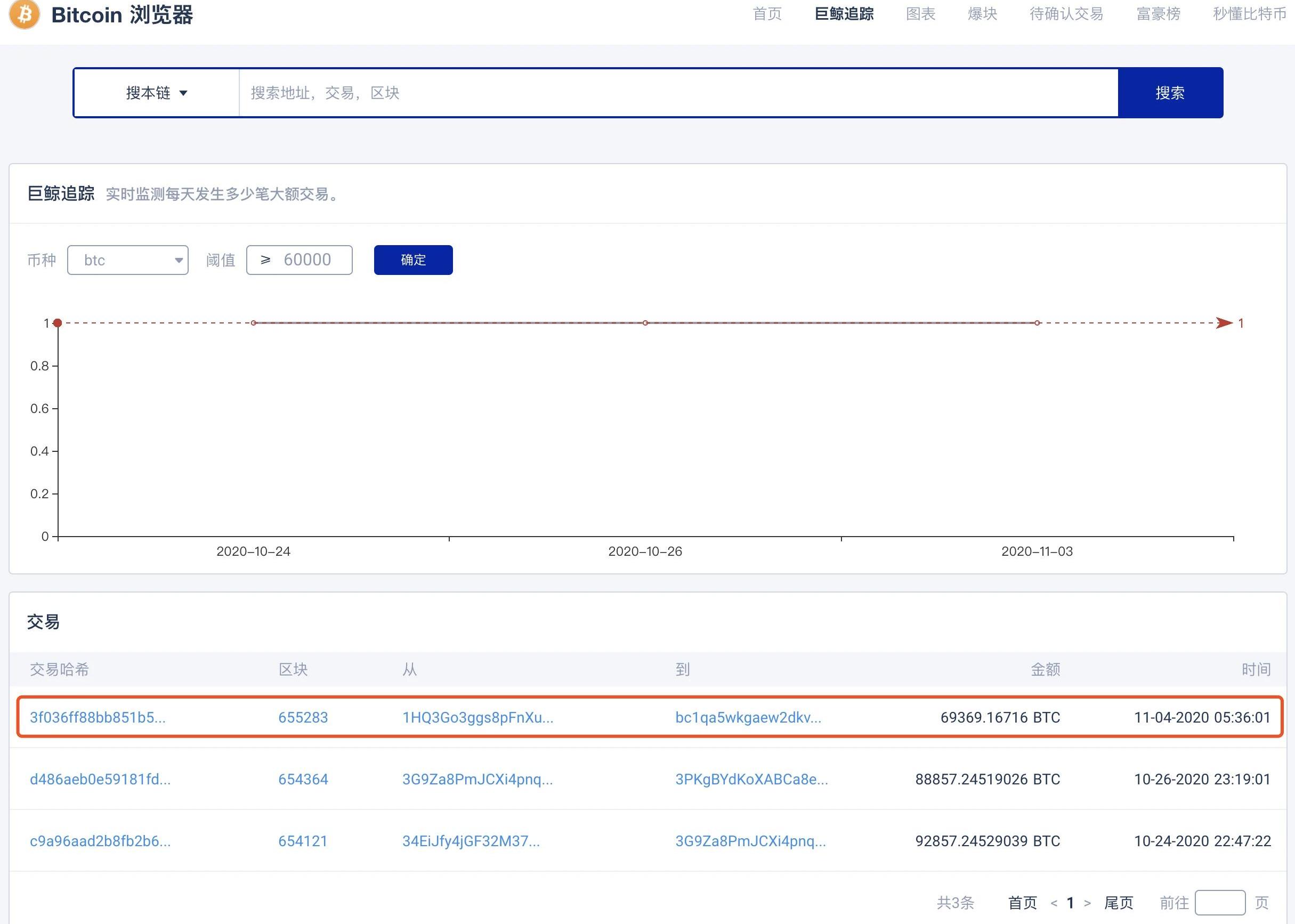The image size is (1295, 924).
Task: Click next page arrow in pagination
Action: [1087, 903]
